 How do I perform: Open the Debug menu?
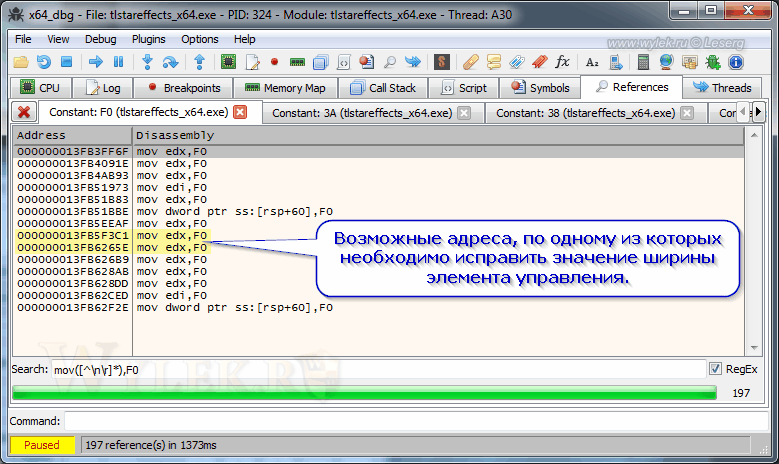[100, 39]
